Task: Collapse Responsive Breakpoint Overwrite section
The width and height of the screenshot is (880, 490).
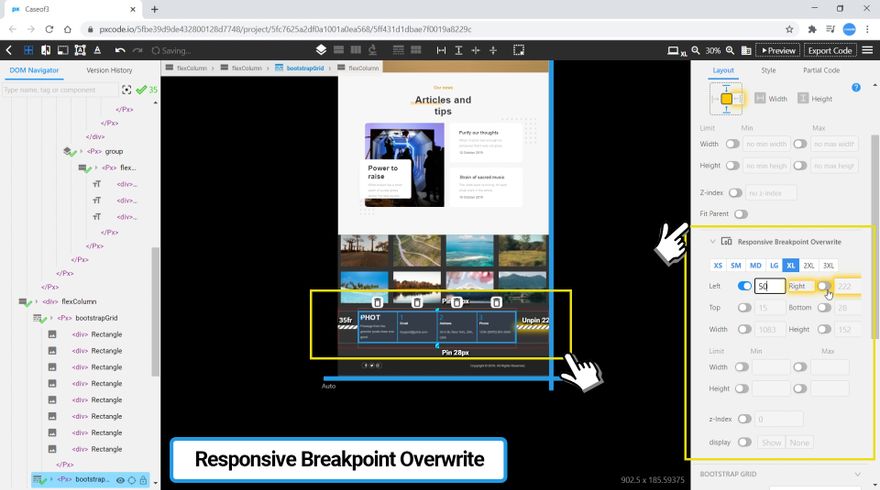Action: [x=712, y=242]
